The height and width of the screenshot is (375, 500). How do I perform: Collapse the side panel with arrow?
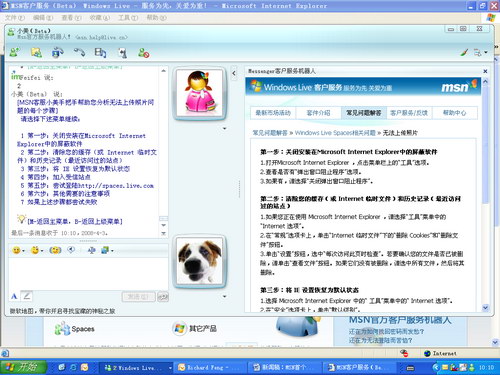coord(234,73)
